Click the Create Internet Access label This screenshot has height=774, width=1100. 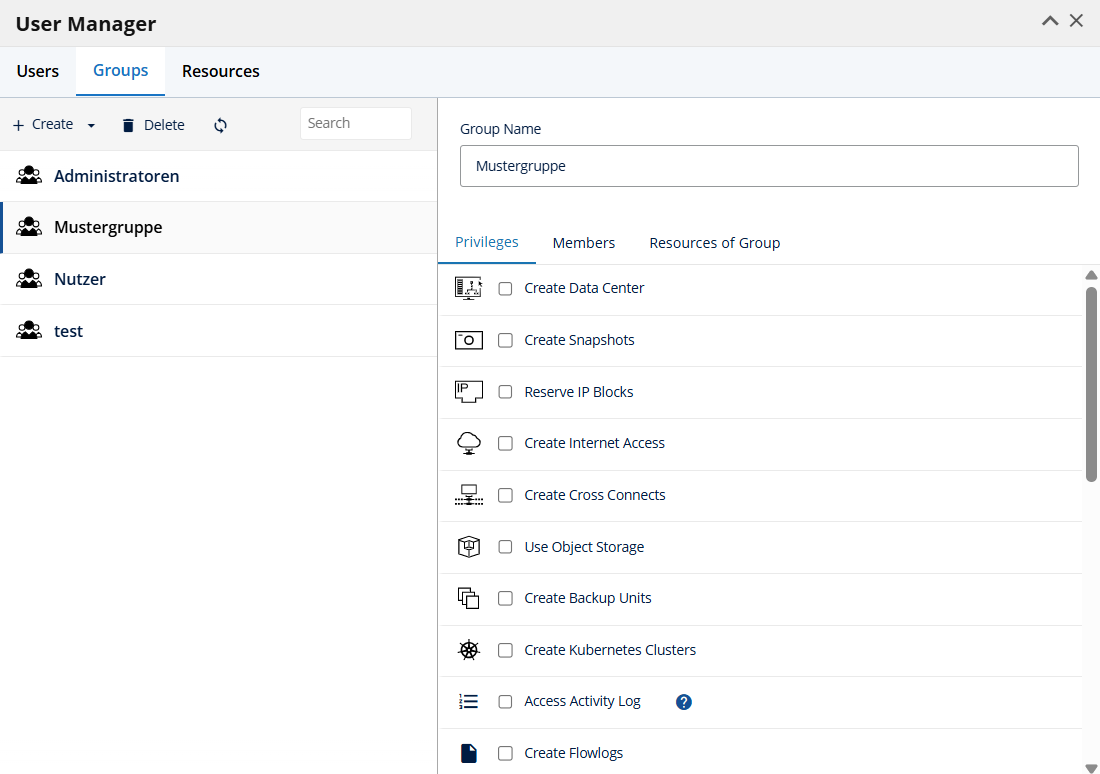[x=594, y=443]
